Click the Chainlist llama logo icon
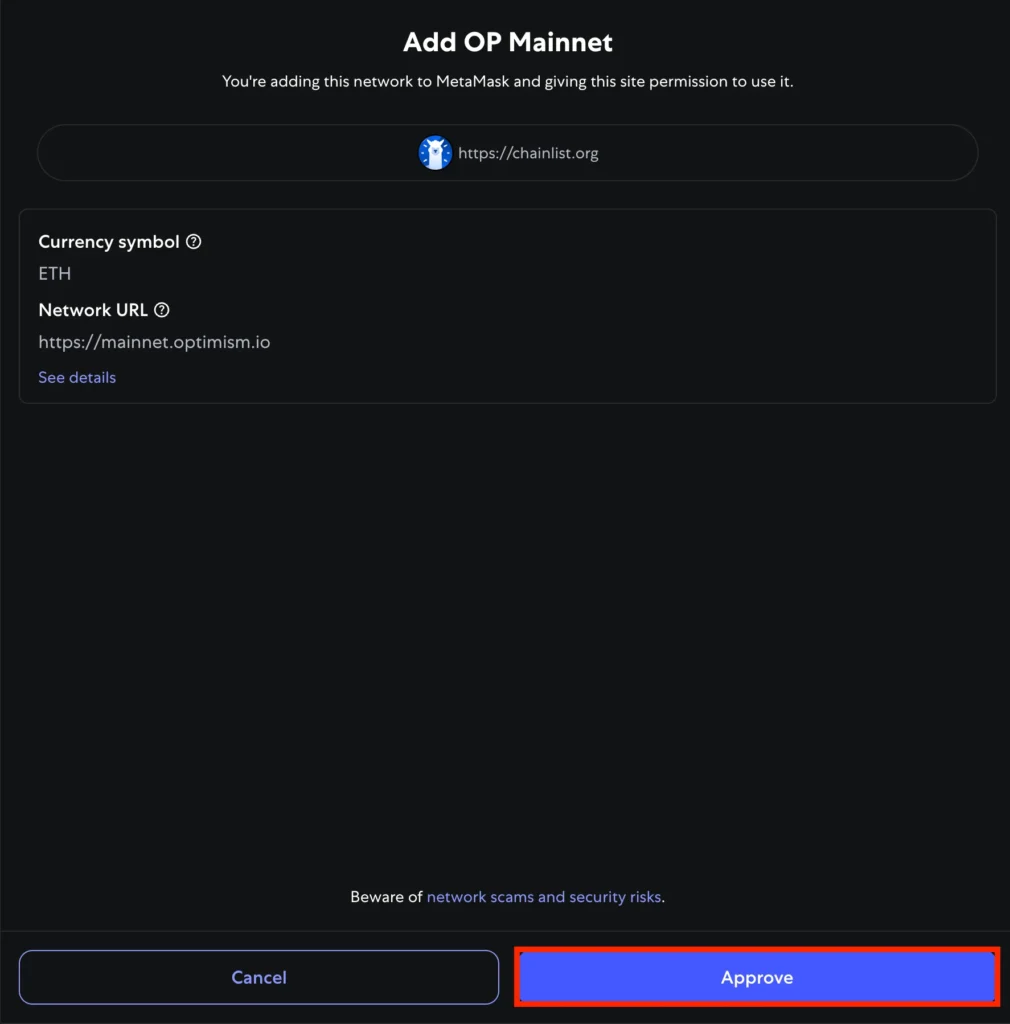Viewport: 1010px width, 1024px height. coord(435,153)
